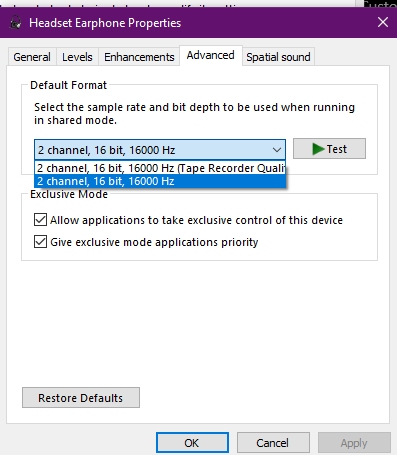Click the Exclusive Mode group label
The width and height of the screenshot is (397, 455).
(69, 194)
